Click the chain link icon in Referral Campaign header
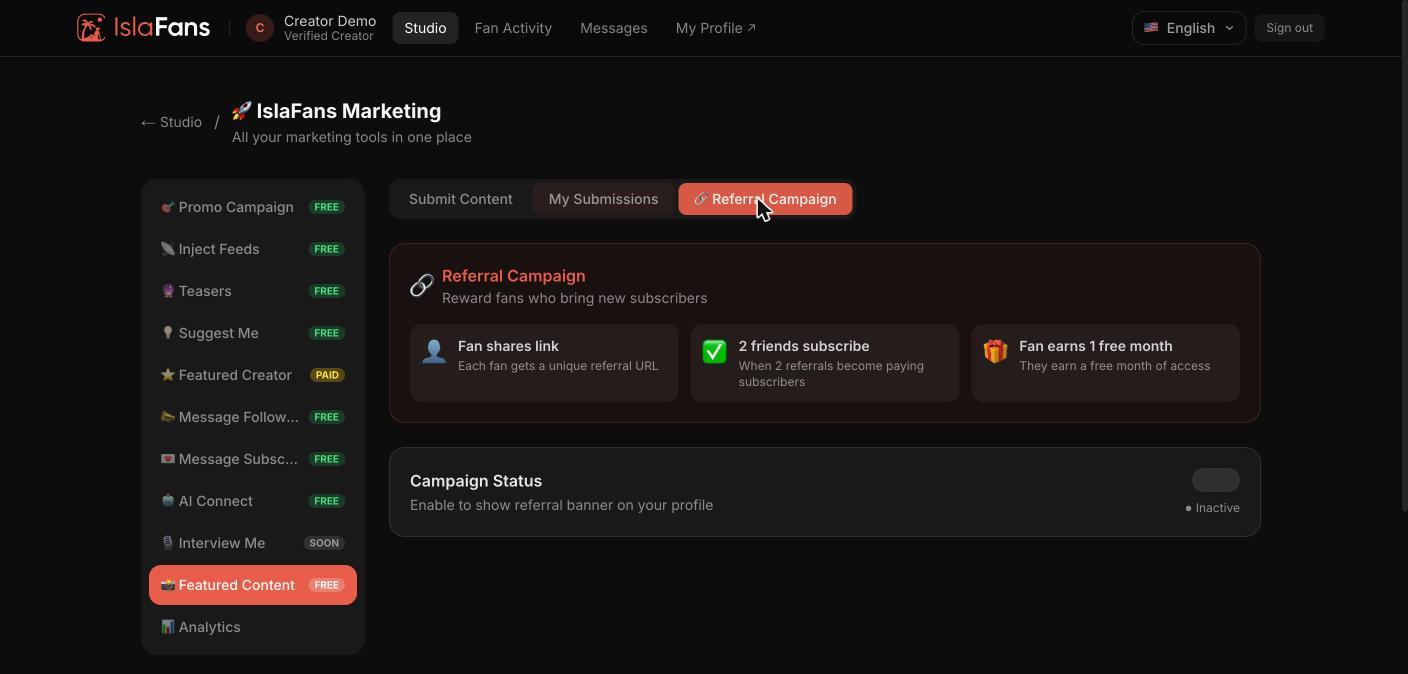 pos(422,285)
